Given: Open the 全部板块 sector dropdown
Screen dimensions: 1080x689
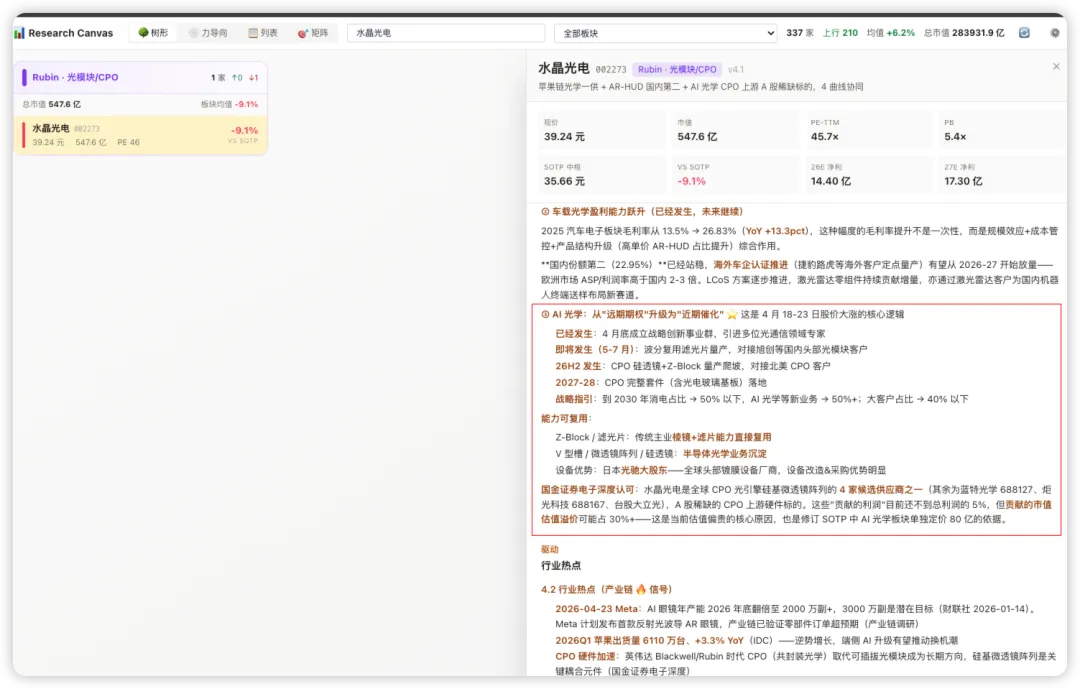Looking at the screenshot, I should click(665, 32).
